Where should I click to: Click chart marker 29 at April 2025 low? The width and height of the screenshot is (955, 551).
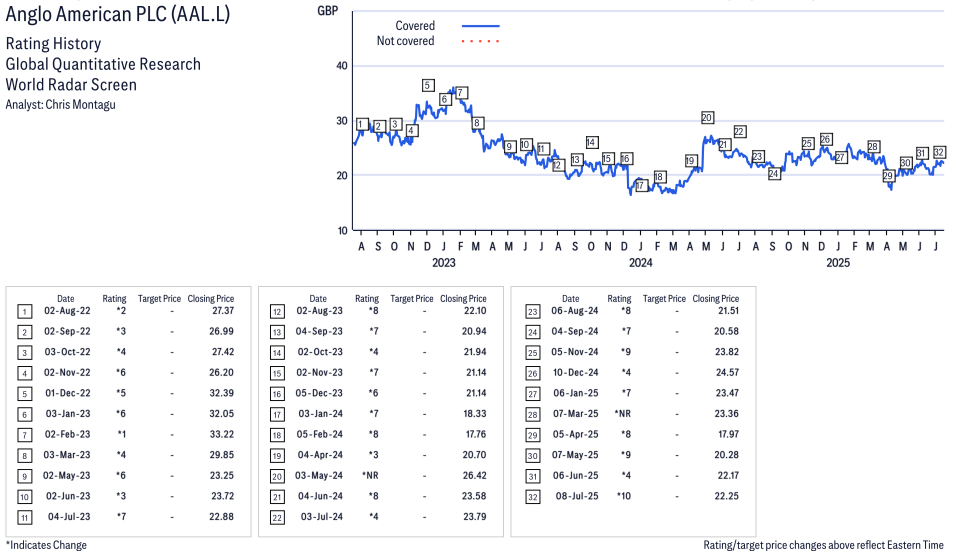(x=888, y=176)
